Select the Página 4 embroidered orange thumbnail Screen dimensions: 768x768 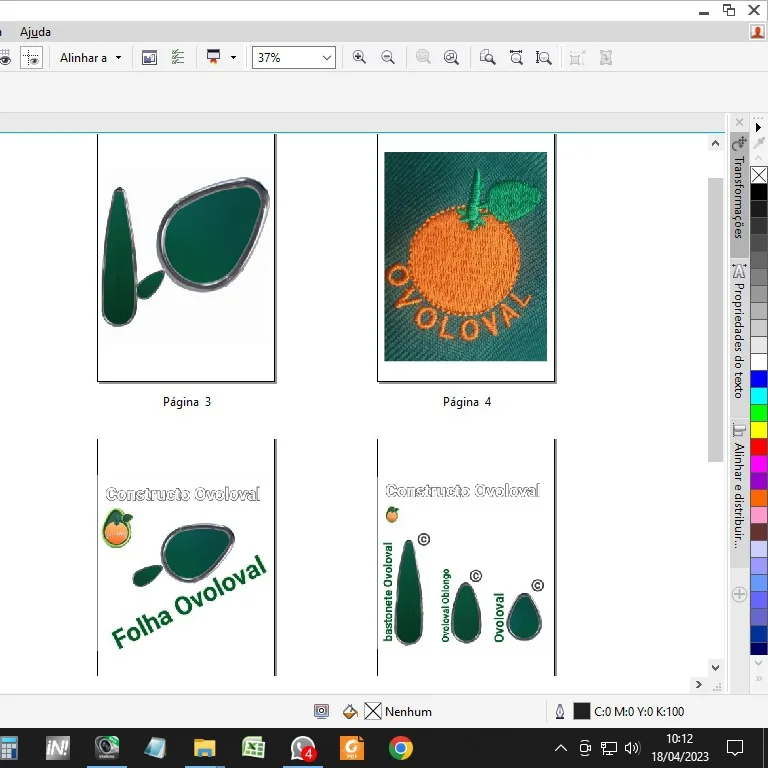coord(465,257)
